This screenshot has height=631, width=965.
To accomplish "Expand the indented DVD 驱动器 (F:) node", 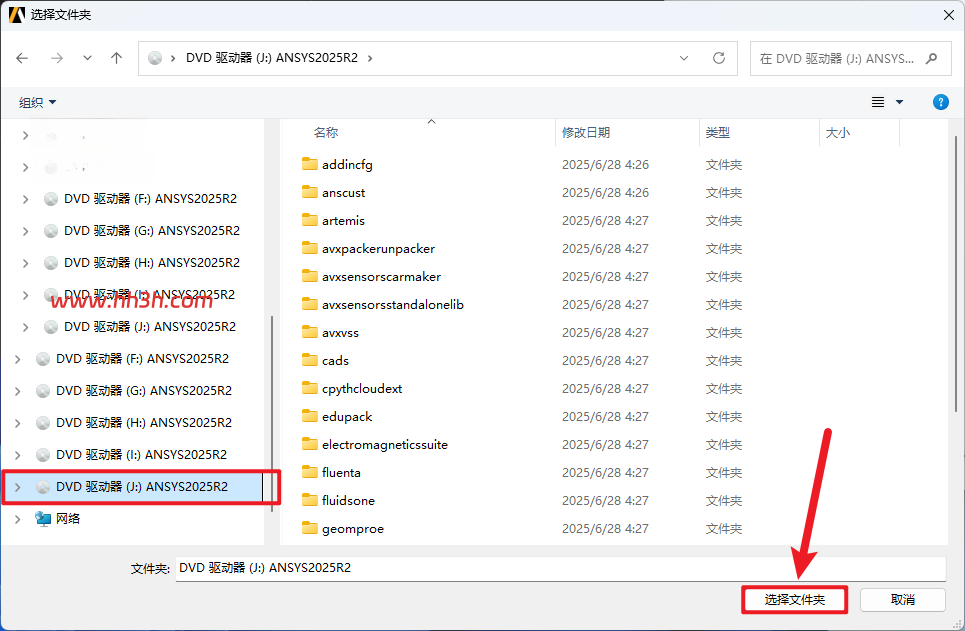I will 25,199.
